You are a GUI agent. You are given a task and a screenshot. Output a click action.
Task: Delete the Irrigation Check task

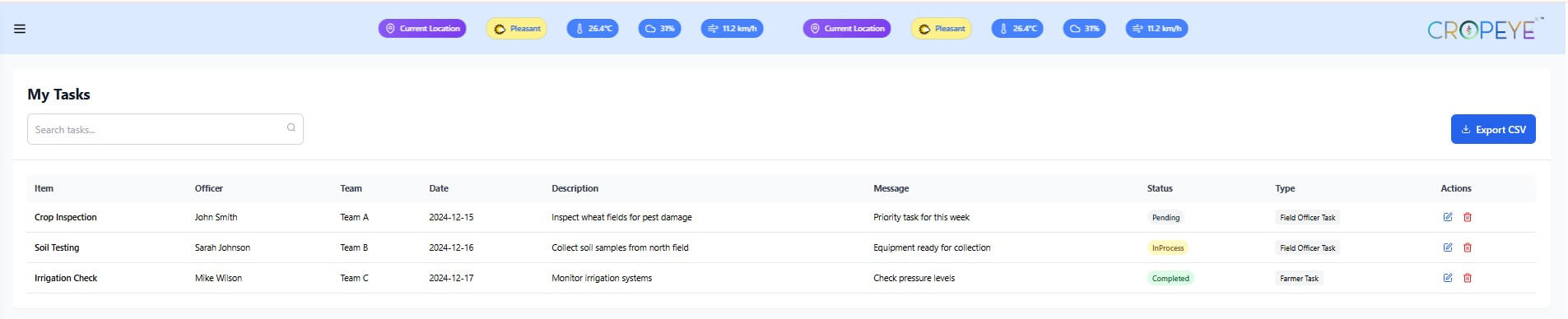point(1468,278)
